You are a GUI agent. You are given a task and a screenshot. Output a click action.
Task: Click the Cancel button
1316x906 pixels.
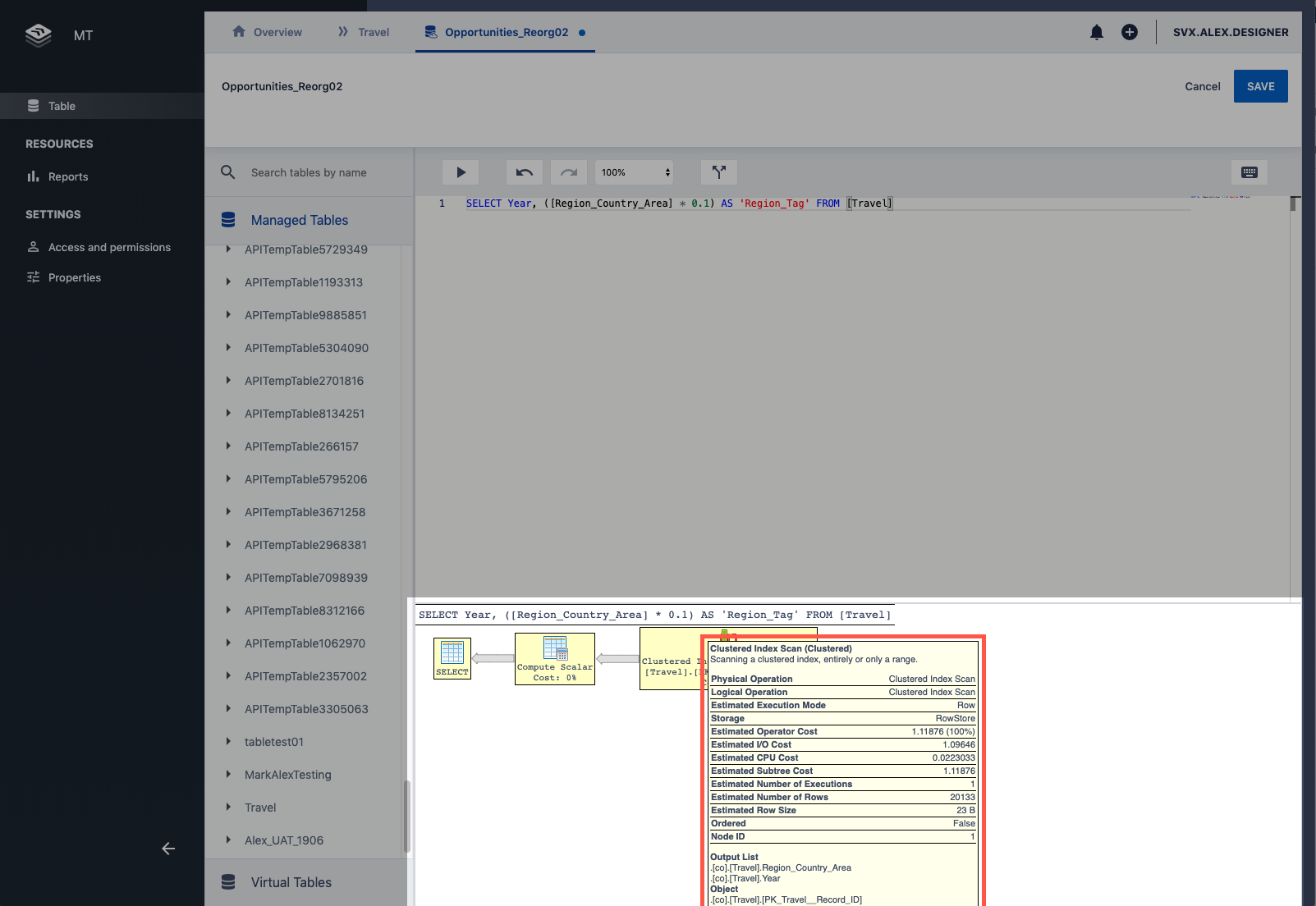pos(1202,86)
